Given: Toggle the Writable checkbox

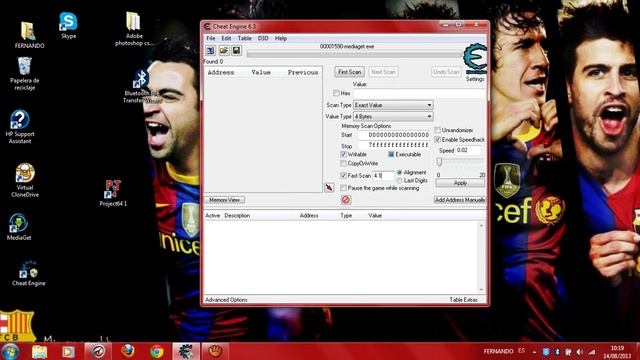Looking at the screenshot, I should tap(343, 154).
